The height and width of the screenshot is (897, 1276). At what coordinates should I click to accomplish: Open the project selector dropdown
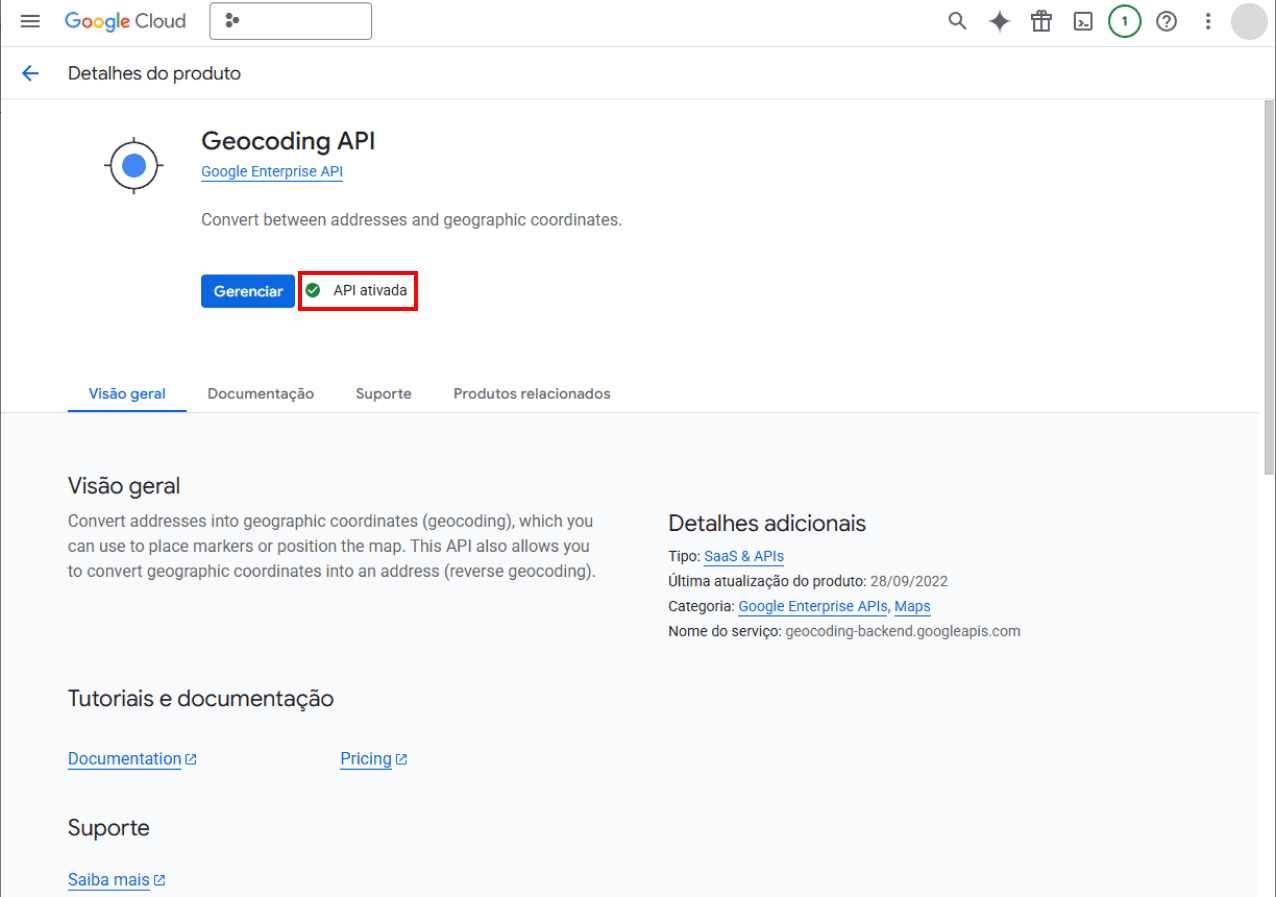tap(290, 21)
